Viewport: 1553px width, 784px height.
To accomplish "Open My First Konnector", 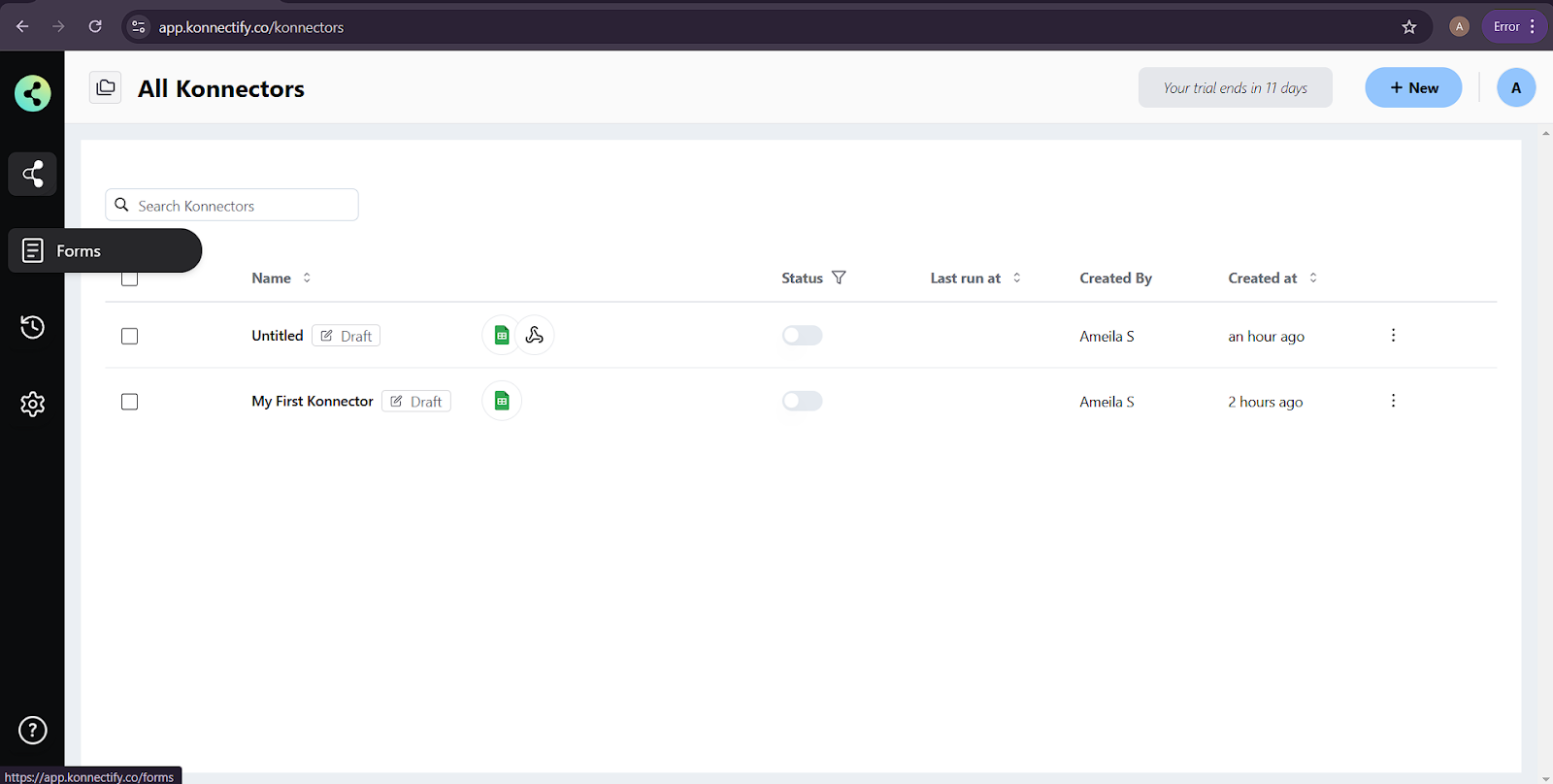I will coord(313,401).
